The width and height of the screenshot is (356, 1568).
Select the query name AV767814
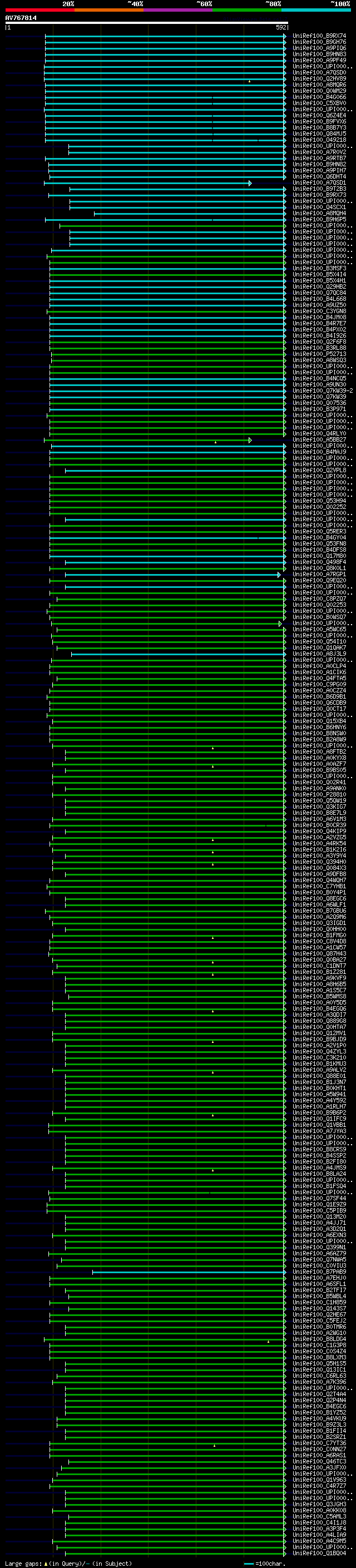pos(21,18)
